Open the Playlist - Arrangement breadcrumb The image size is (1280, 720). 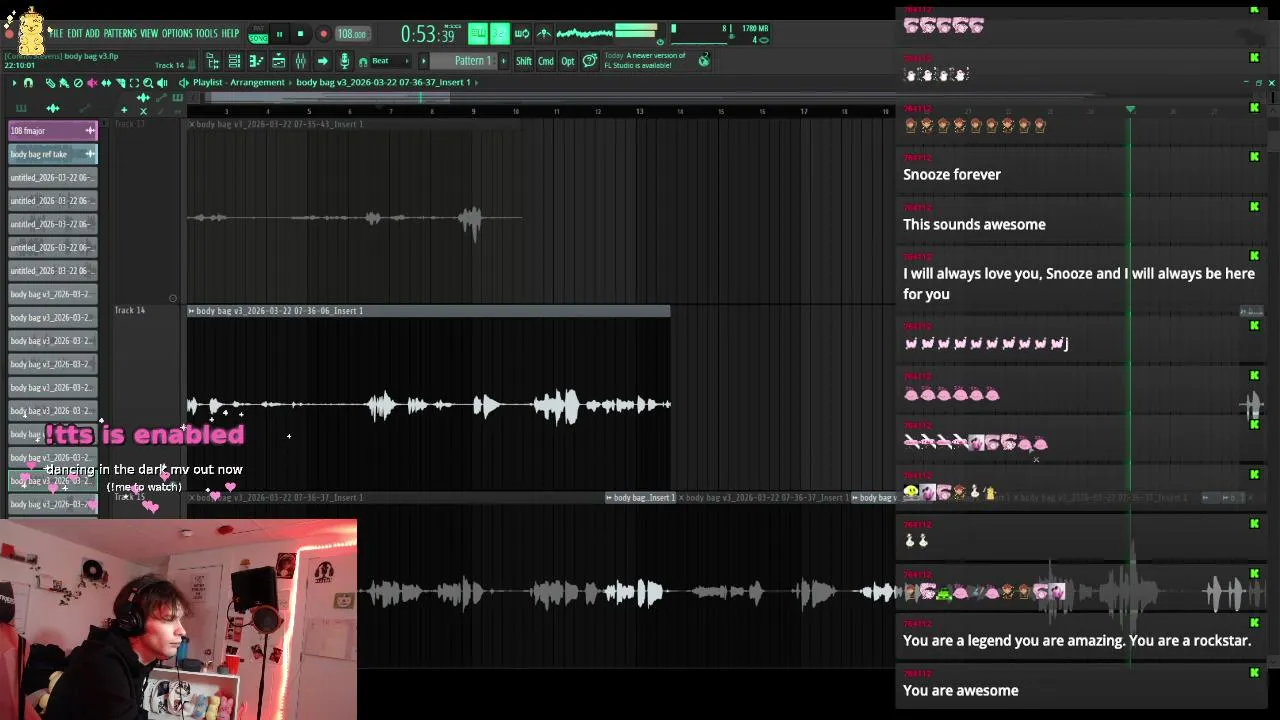(239, 82)
